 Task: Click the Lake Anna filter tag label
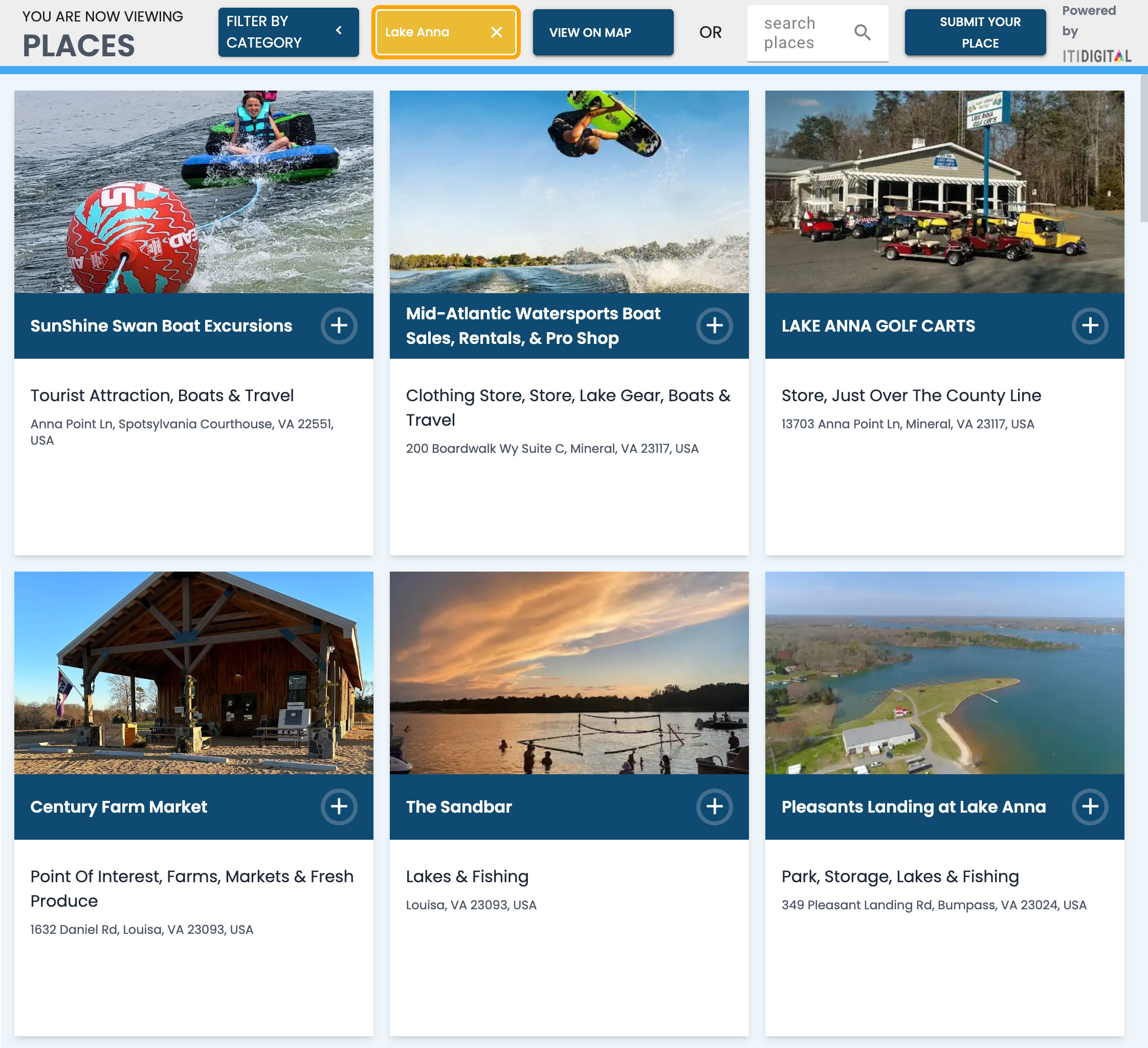(x=417, y=32)
